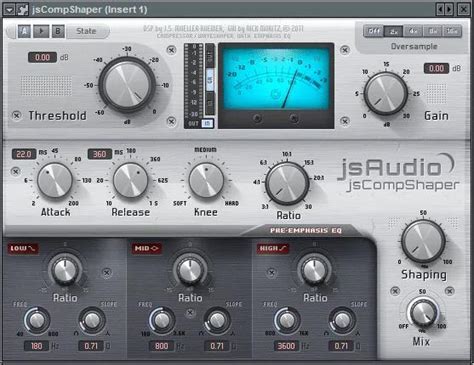Toggle the HIGH band EQ button
This screenshot has height=365, width=474.
click(x=273, y=248)
